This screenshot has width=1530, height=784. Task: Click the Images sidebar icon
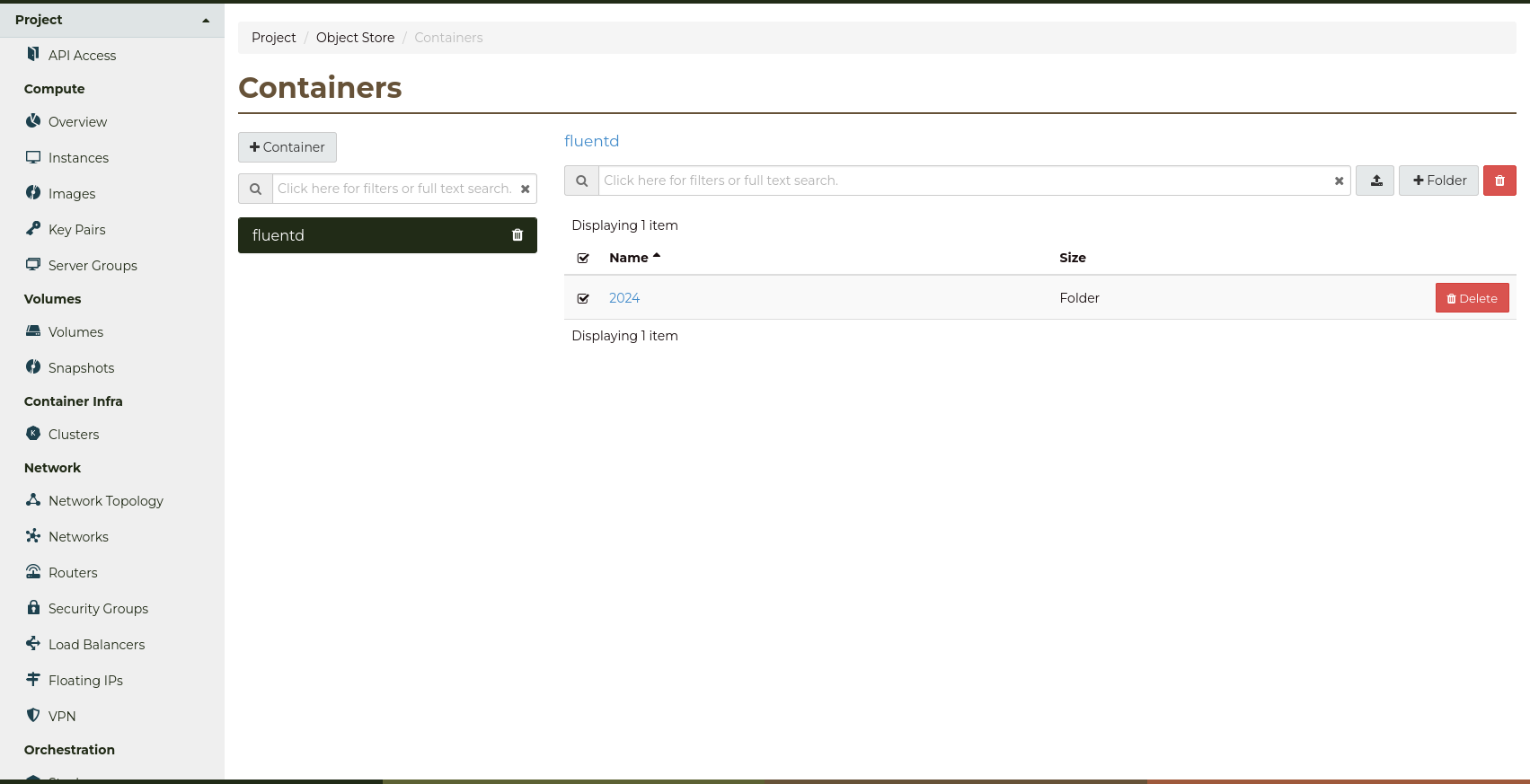[33, 192]
